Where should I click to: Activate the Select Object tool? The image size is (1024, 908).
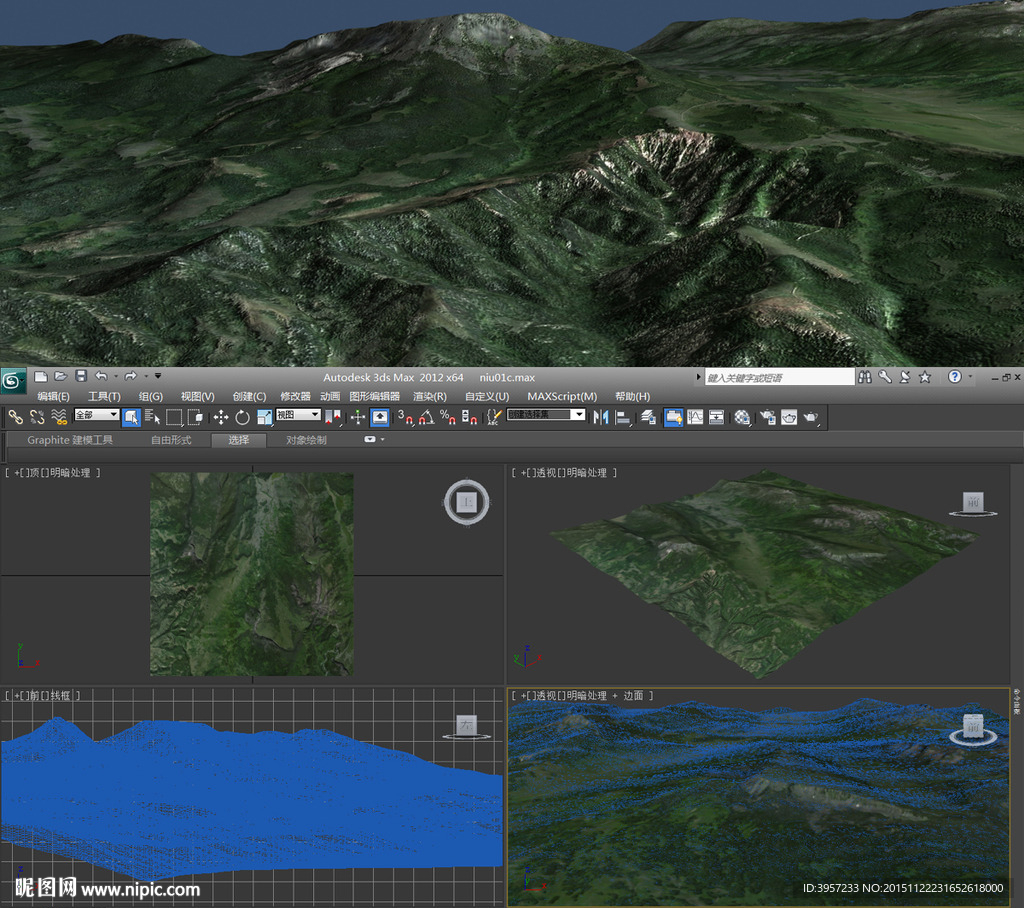pyautogui.click(x=131, y=417)
